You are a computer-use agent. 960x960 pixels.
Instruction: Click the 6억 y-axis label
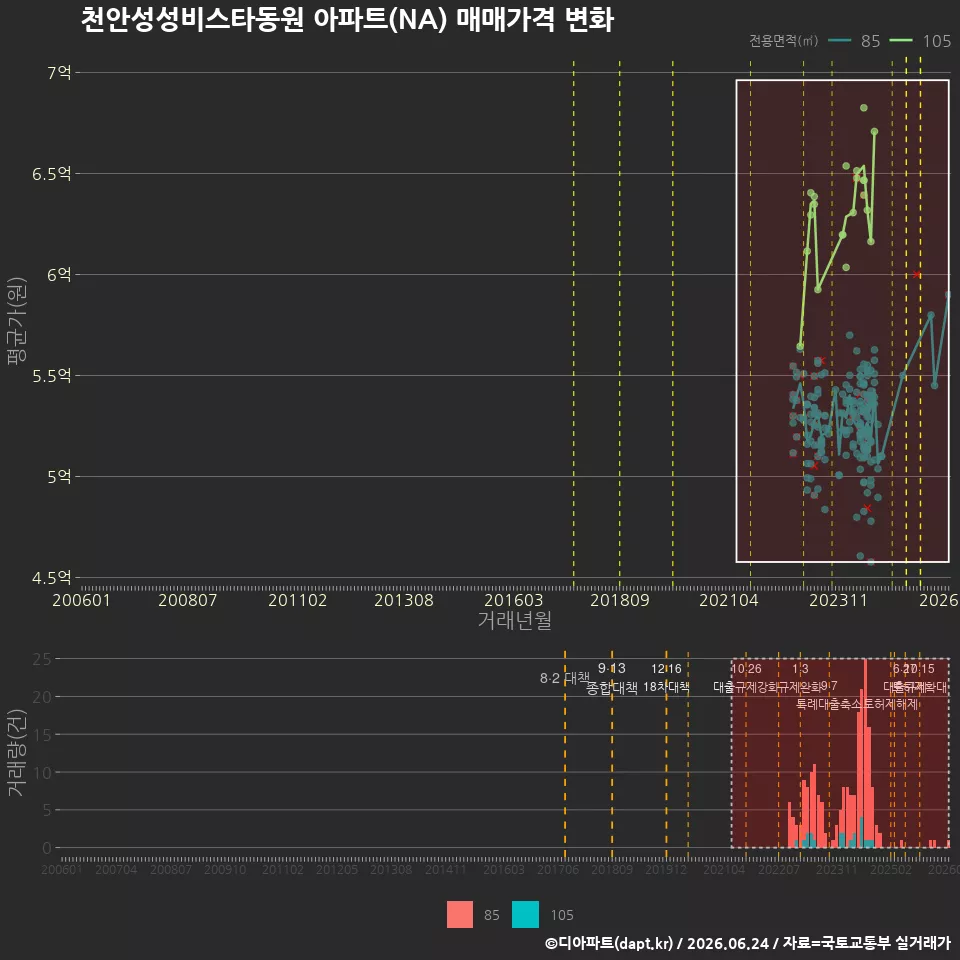(59, 275)
